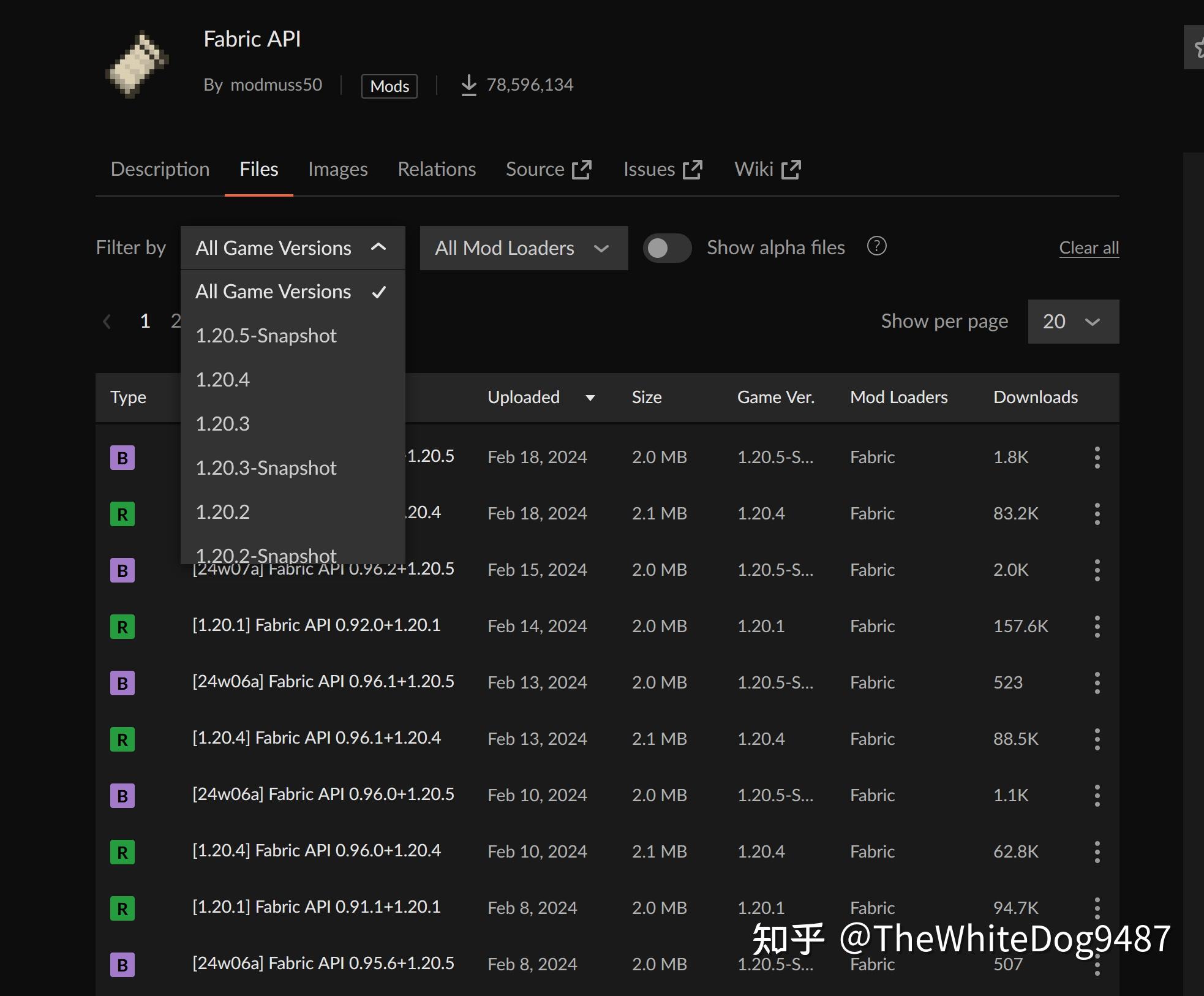Open three-dot menu for first Feb 18 file
The height and width of the screenshot is (996, 1204).
[x=1097, y=458]
